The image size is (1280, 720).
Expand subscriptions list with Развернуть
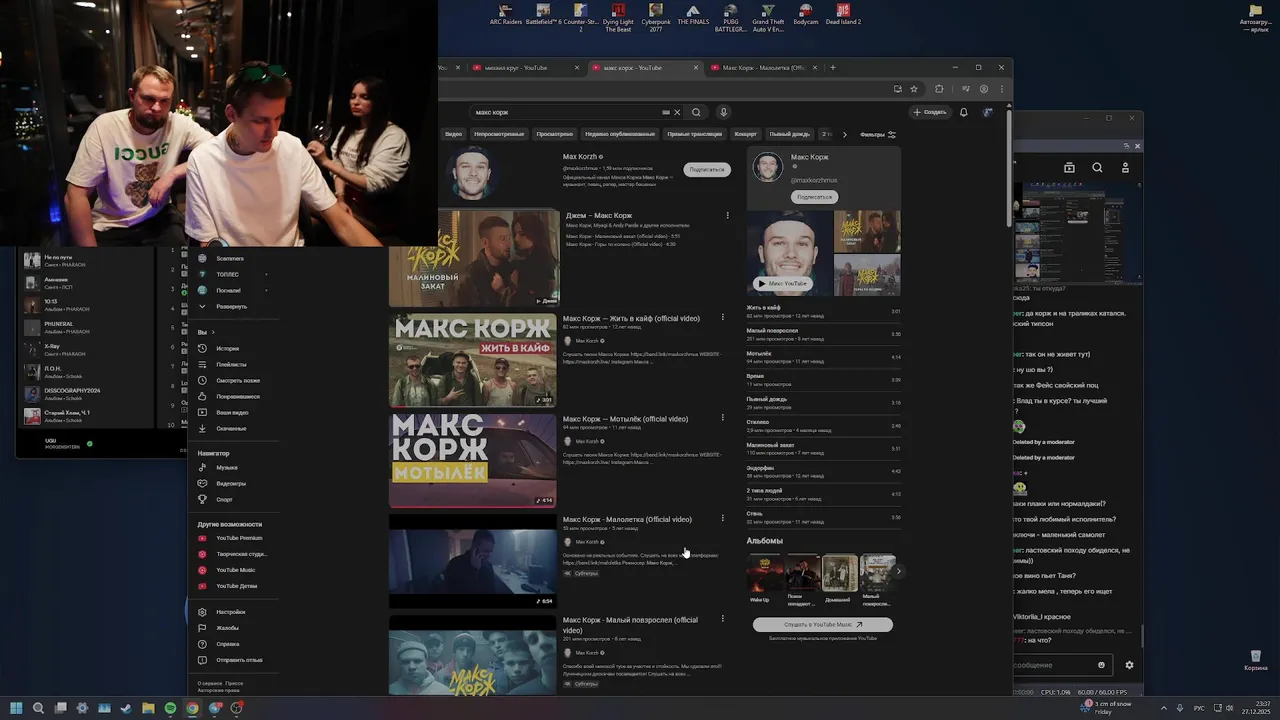click(222, 306)
